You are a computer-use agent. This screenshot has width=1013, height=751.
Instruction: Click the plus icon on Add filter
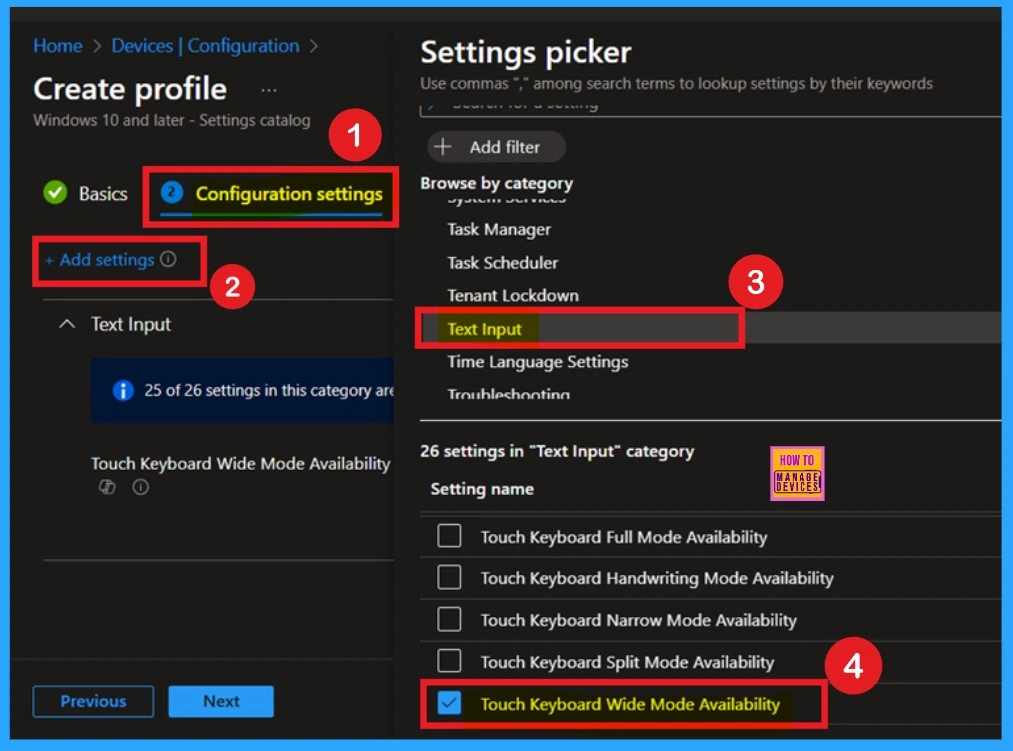[x=443, y=147]
